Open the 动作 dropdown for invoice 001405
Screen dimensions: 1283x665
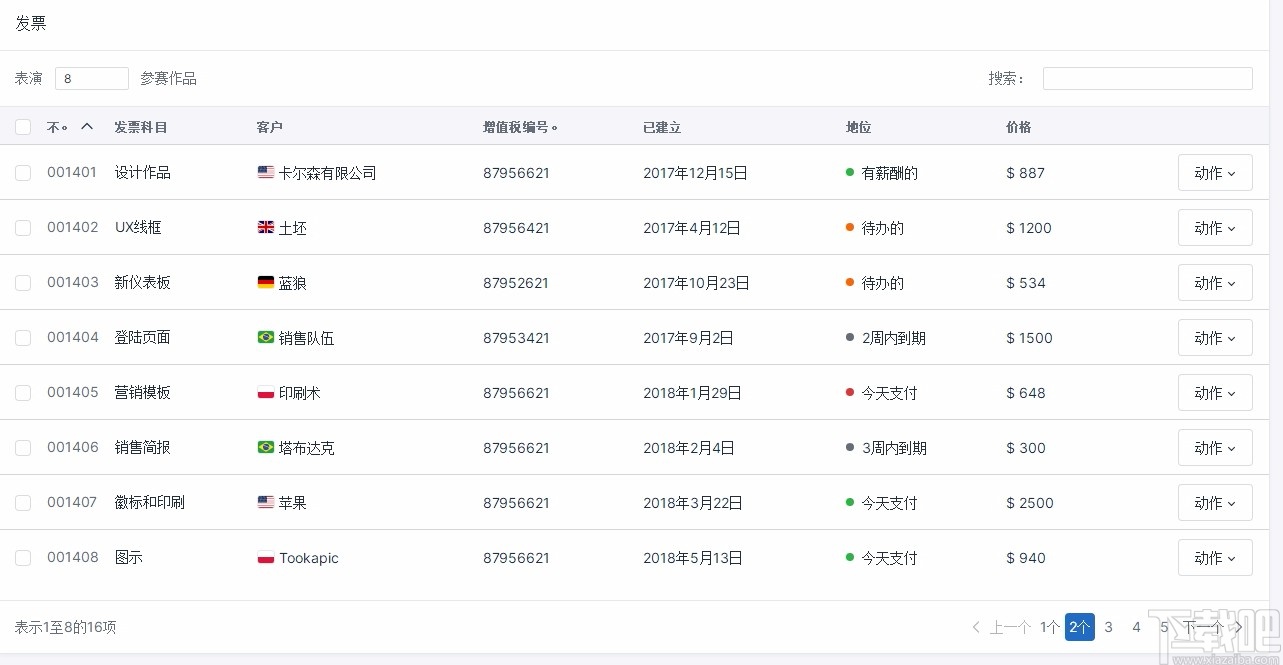click(x=1215, y=392)
